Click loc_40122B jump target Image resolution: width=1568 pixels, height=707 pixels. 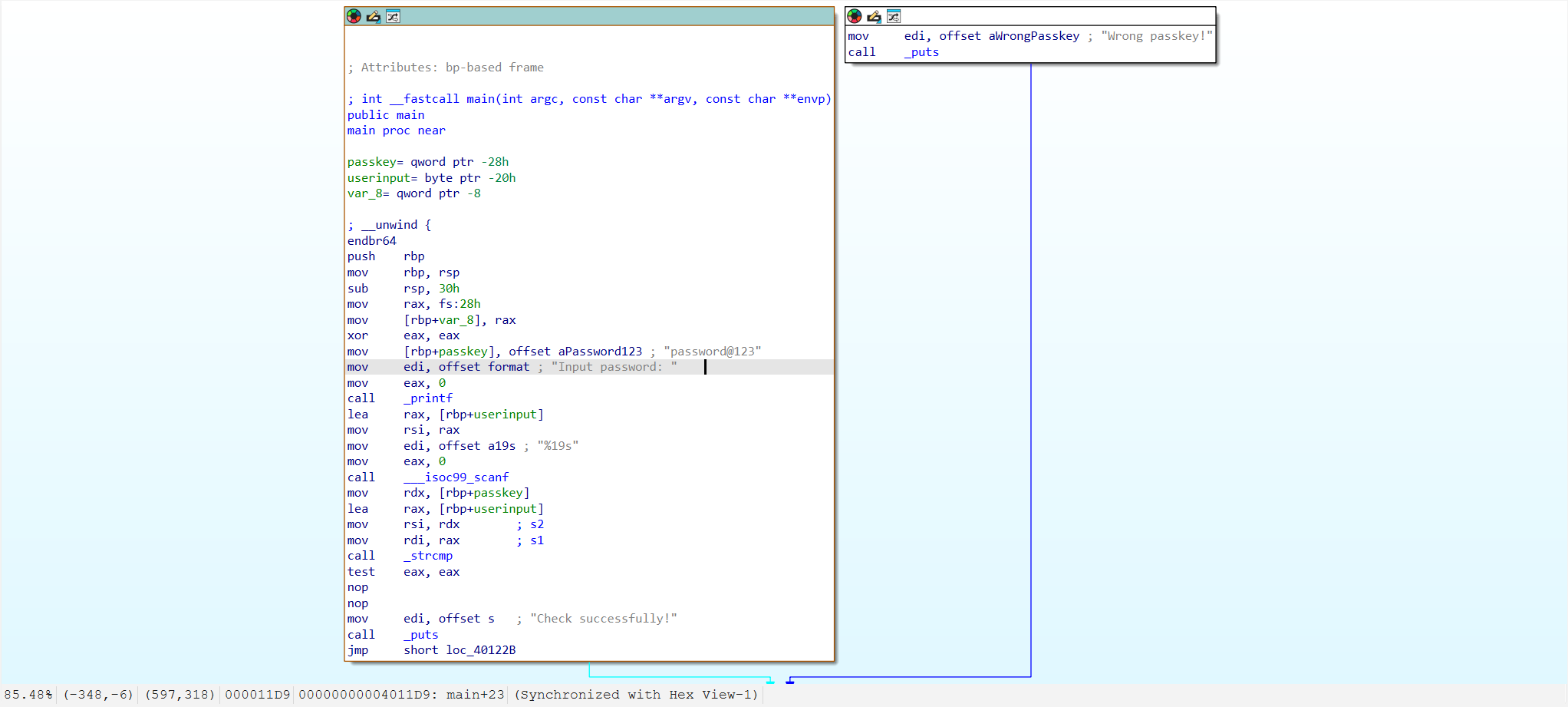[481, 650]
